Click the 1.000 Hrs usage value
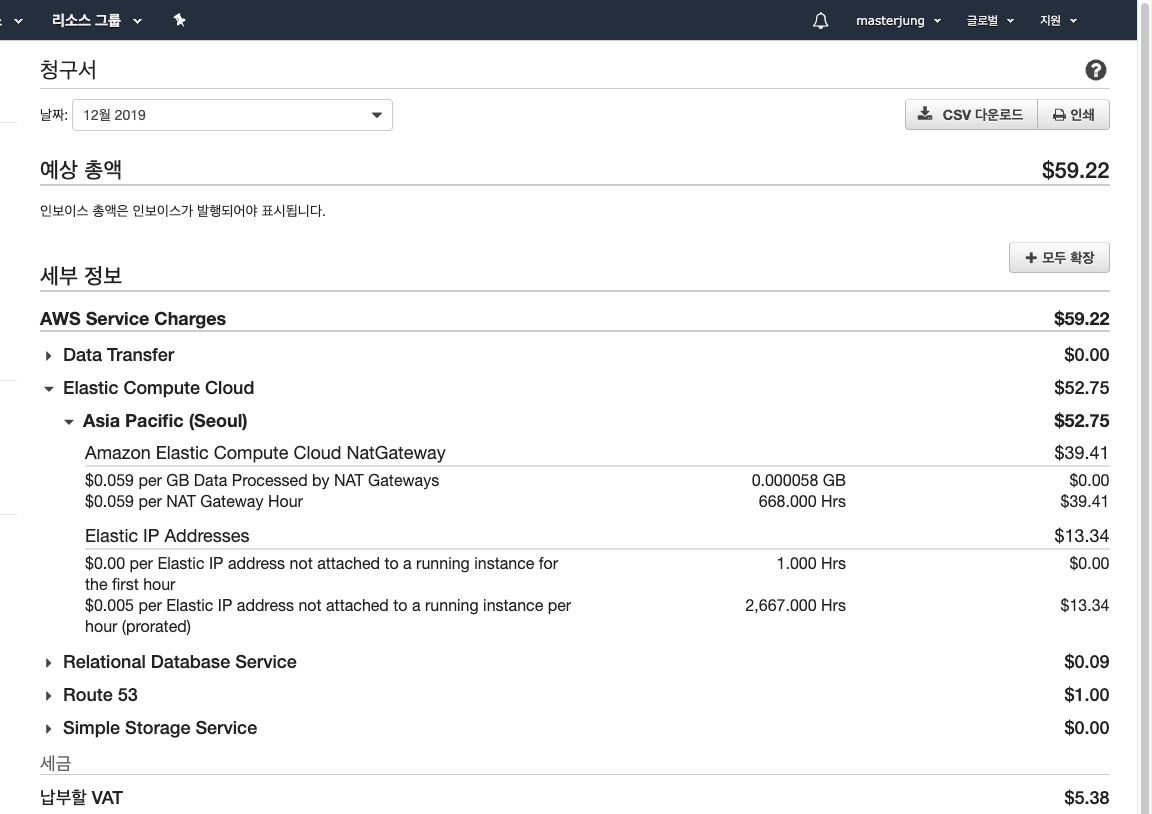The height and width of the screenshot is (814, 1152). (x=811, y=563)
